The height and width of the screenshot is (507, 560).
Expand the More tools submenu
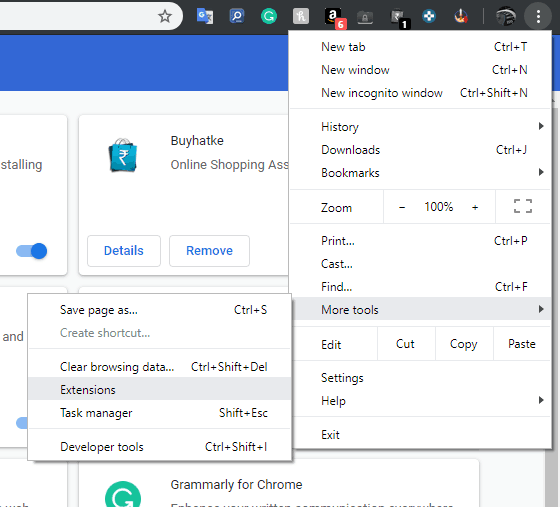coord(421,310)
